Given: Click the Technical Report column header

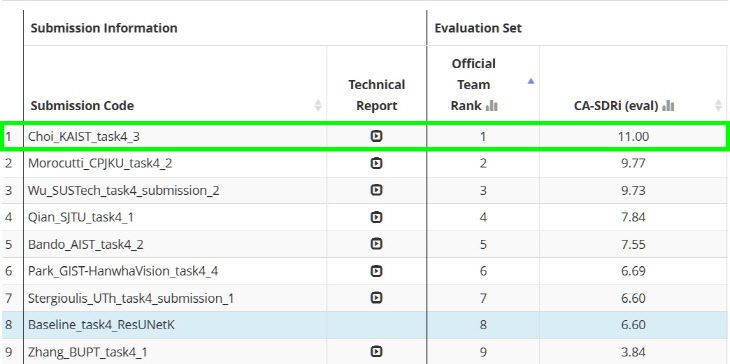Looking at the screenshot, I should [377, 95].
